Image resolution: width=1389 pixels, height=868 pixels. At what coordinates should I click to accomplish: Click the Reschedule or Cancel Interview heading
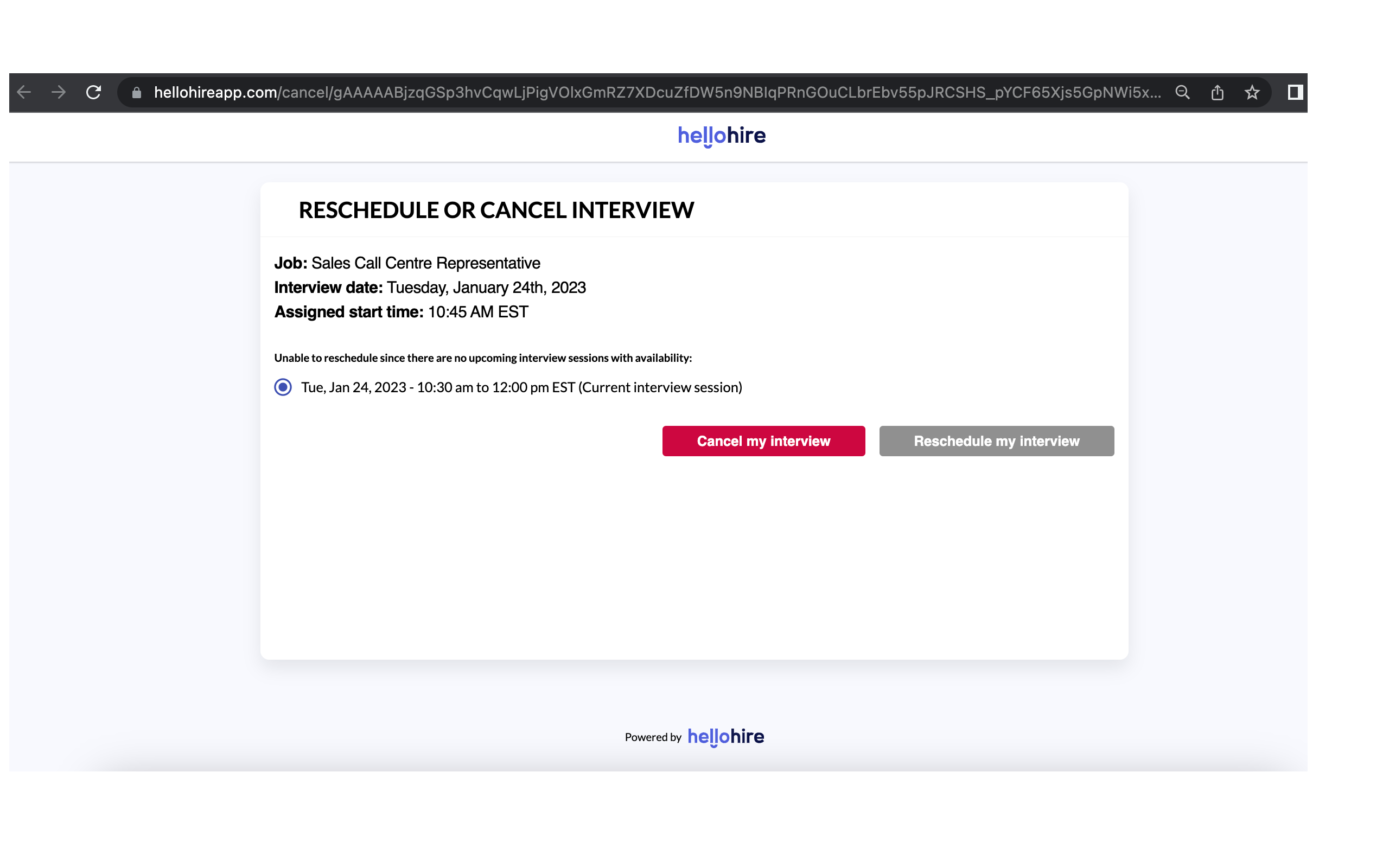tap(496, 210)
